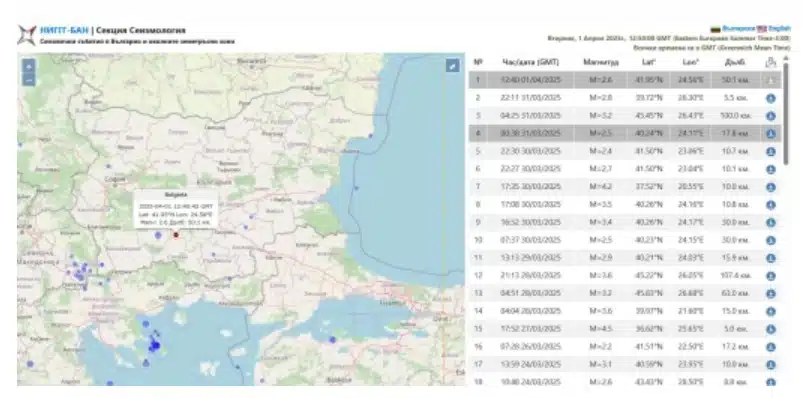Viewport: 803px width, 398px height.
Task: Open the report icon for row 2
Action: tap(770, 98)
